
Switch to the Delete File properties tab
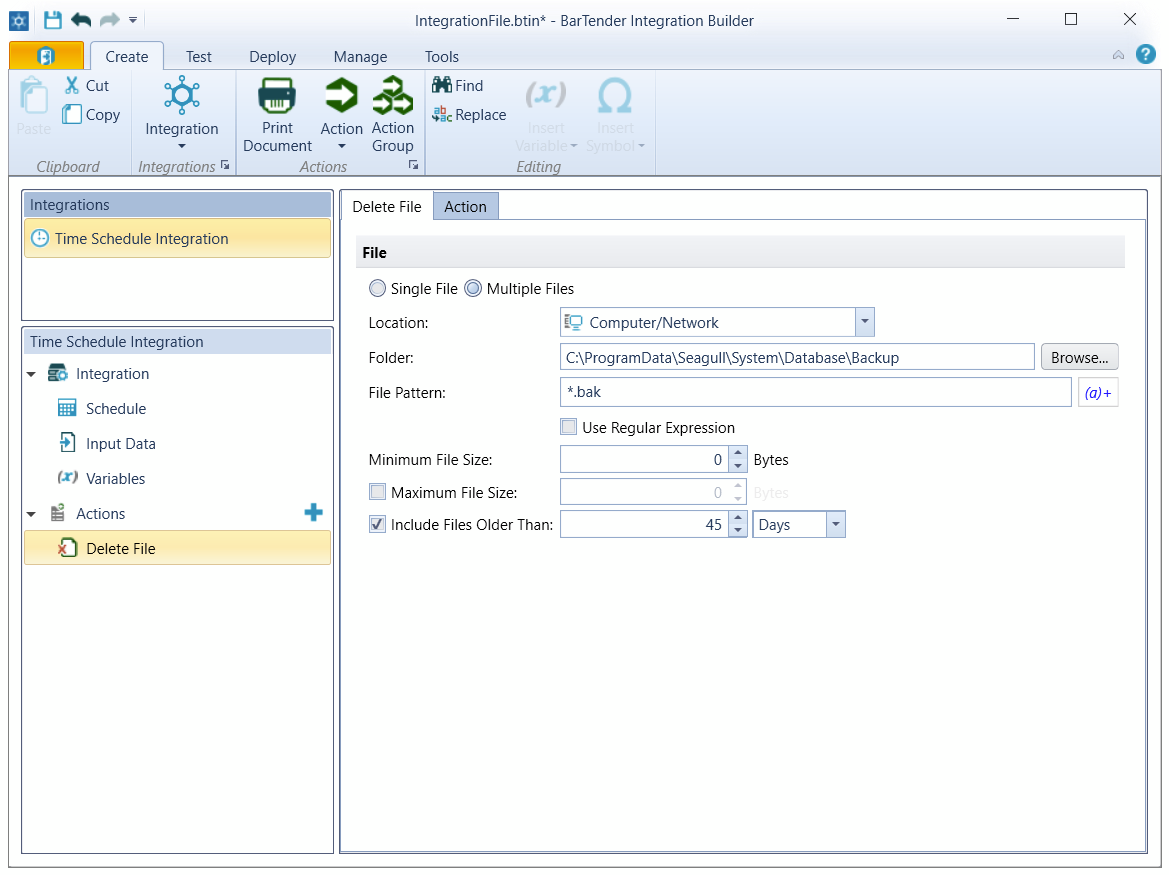(386, 206)
